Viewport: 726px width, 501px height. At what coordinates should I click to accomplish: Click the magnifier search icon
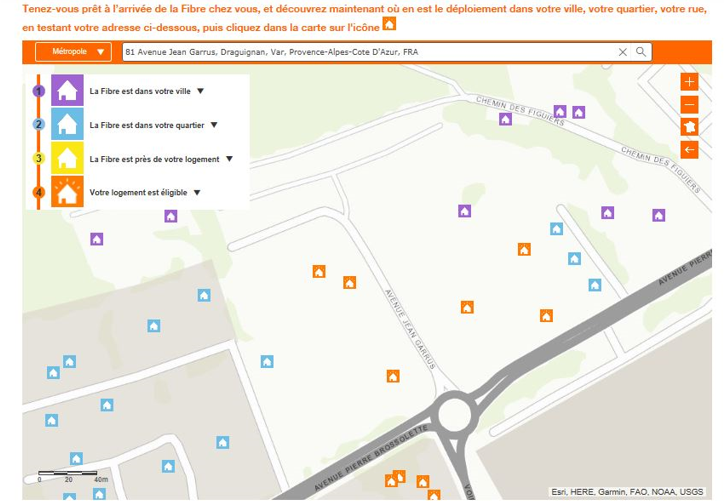point(641,52)
